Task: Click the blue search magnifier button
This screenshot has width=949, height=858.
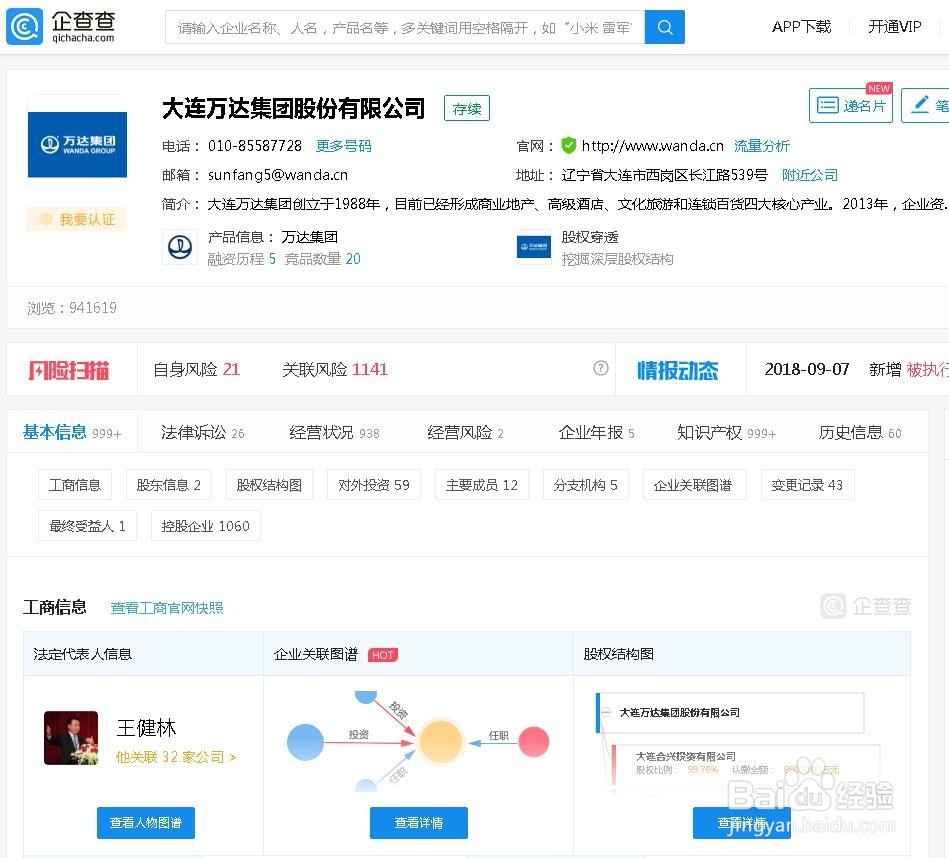Action: click(665, 27)
